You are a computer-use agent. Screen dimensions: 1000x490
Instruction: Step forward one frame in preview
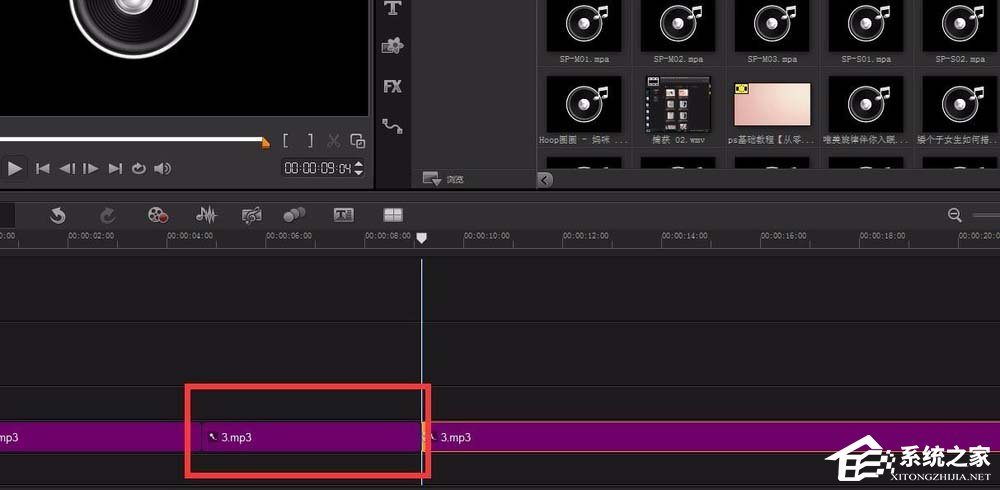[x=91, y=168]
